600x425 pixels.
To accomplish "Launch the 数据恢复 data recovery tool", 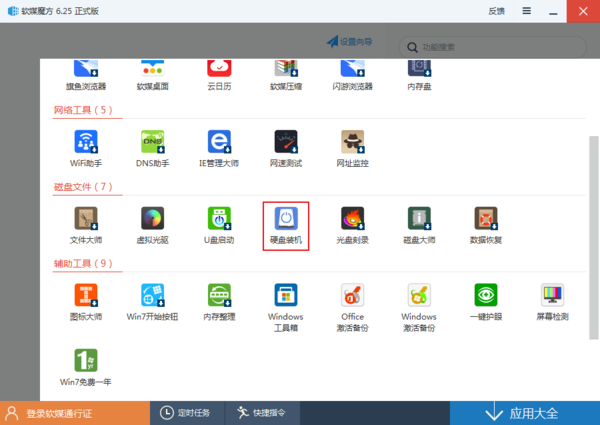I will [485, 223].
